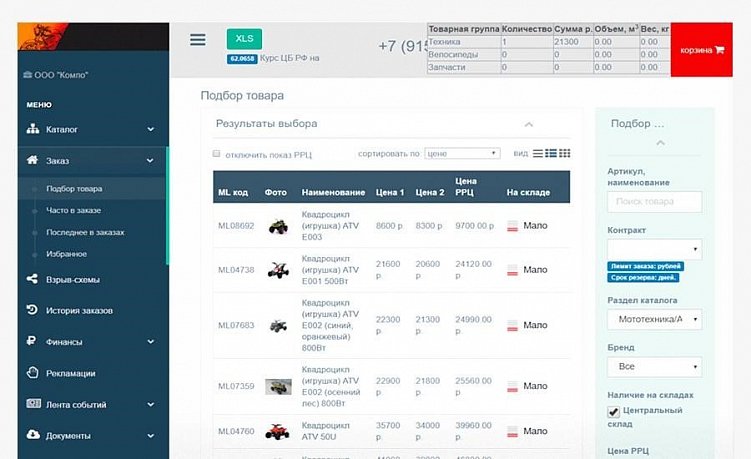This screenshot has width=751, height=459.
Task: Click the Лимит заказа: рублей badge
Action: point(645,266)
